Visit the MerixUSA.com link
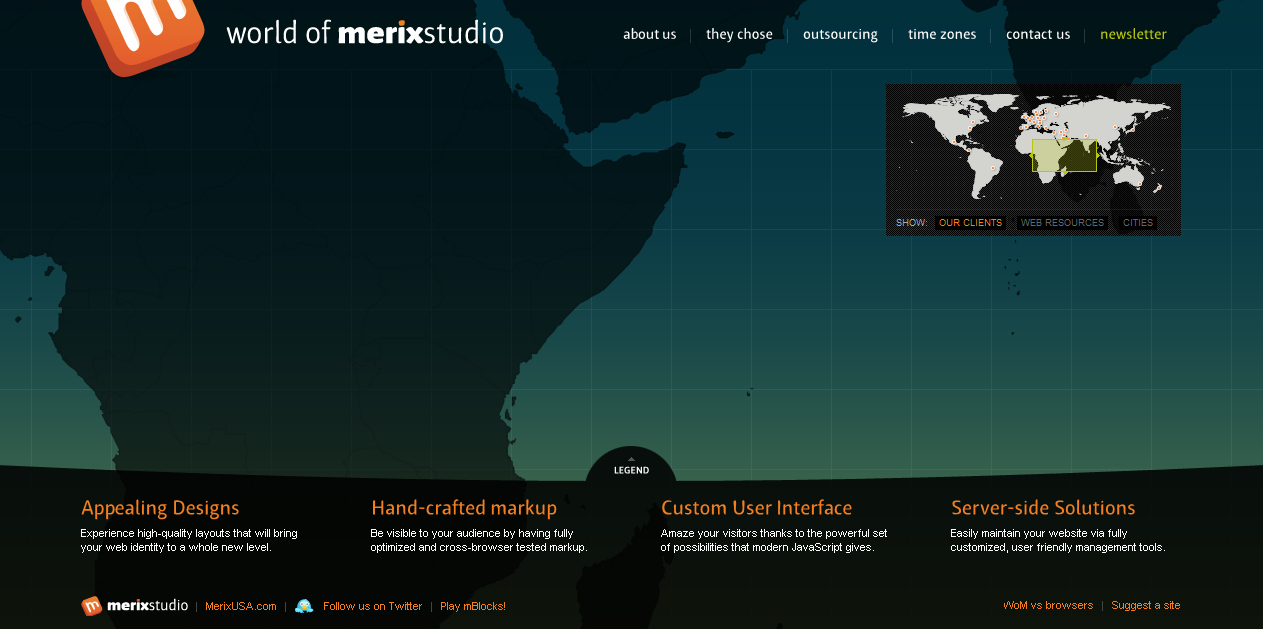This screenshot has width=1263, height=629. (241, 606)
